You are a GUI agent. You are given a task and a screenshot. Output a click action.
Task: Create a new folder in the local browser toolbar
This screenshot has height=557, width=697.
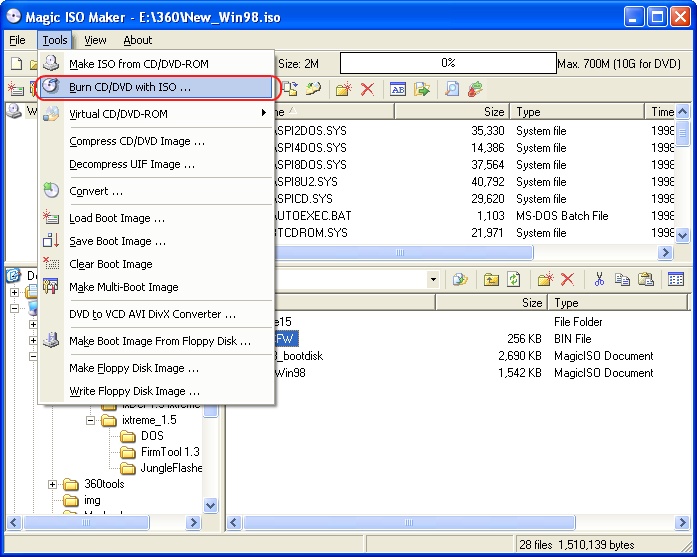[x=545, y=280]
